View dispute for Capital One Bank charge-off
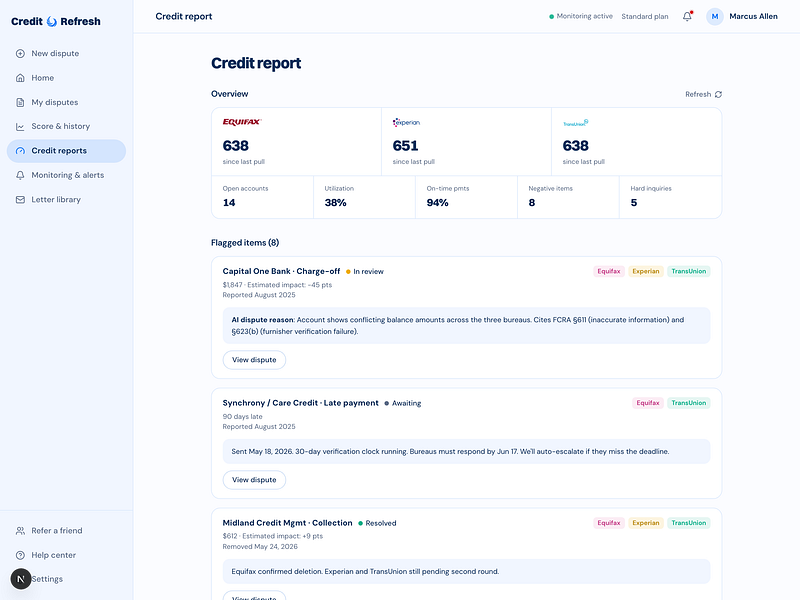800x600 pixels. (x=254, y=360)
